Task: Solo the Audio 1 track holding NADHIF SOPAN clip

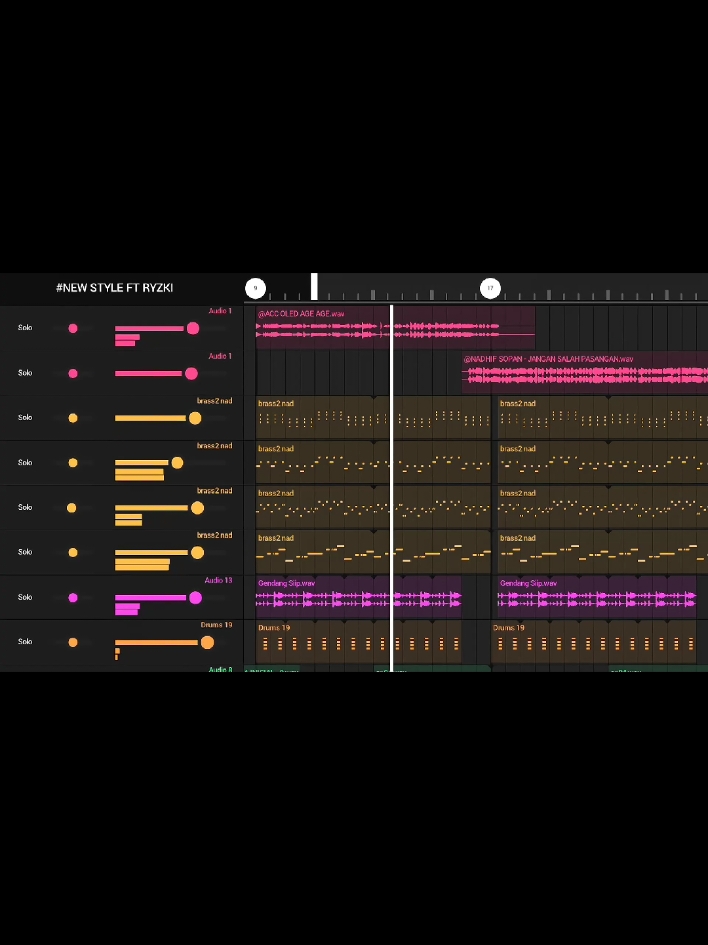Action: pyautogui.click(x=25, y=373)
